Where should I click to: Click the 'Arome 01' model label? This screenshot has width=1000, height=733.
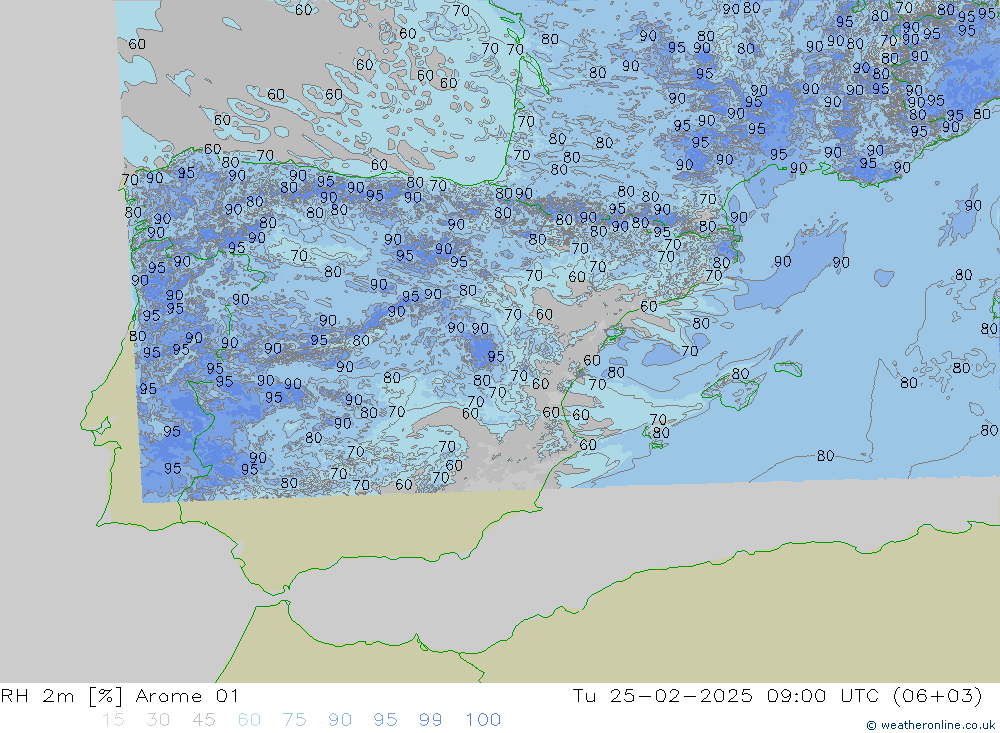187,695
